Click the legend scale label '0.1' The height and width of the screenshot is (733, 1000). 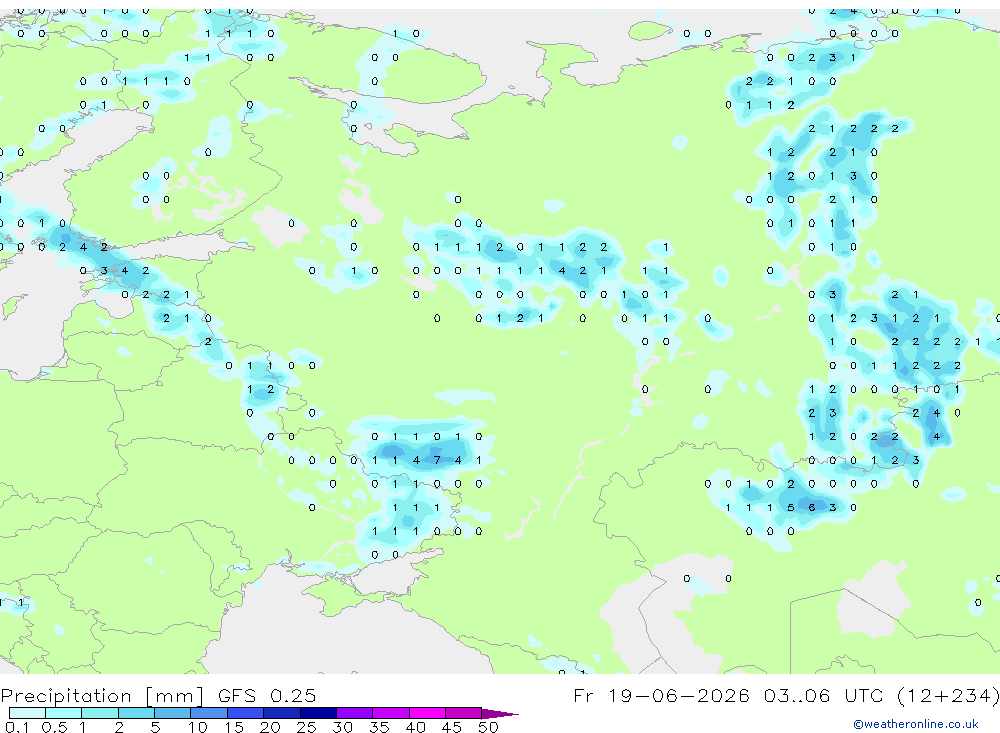tap(17, 727)
